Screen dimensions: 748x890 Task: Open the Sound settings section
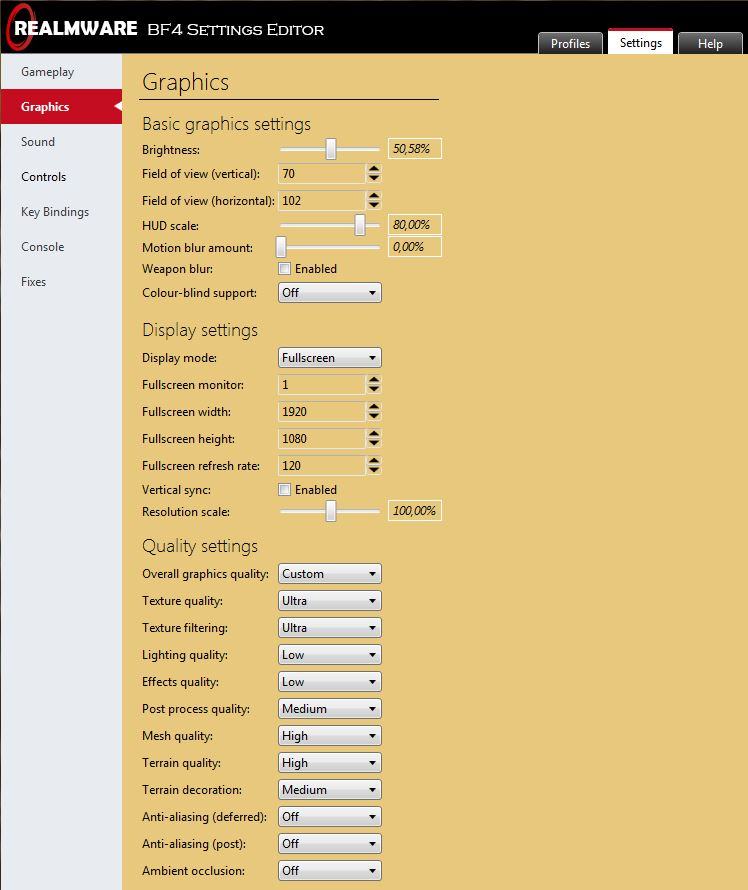click(61, 141)
